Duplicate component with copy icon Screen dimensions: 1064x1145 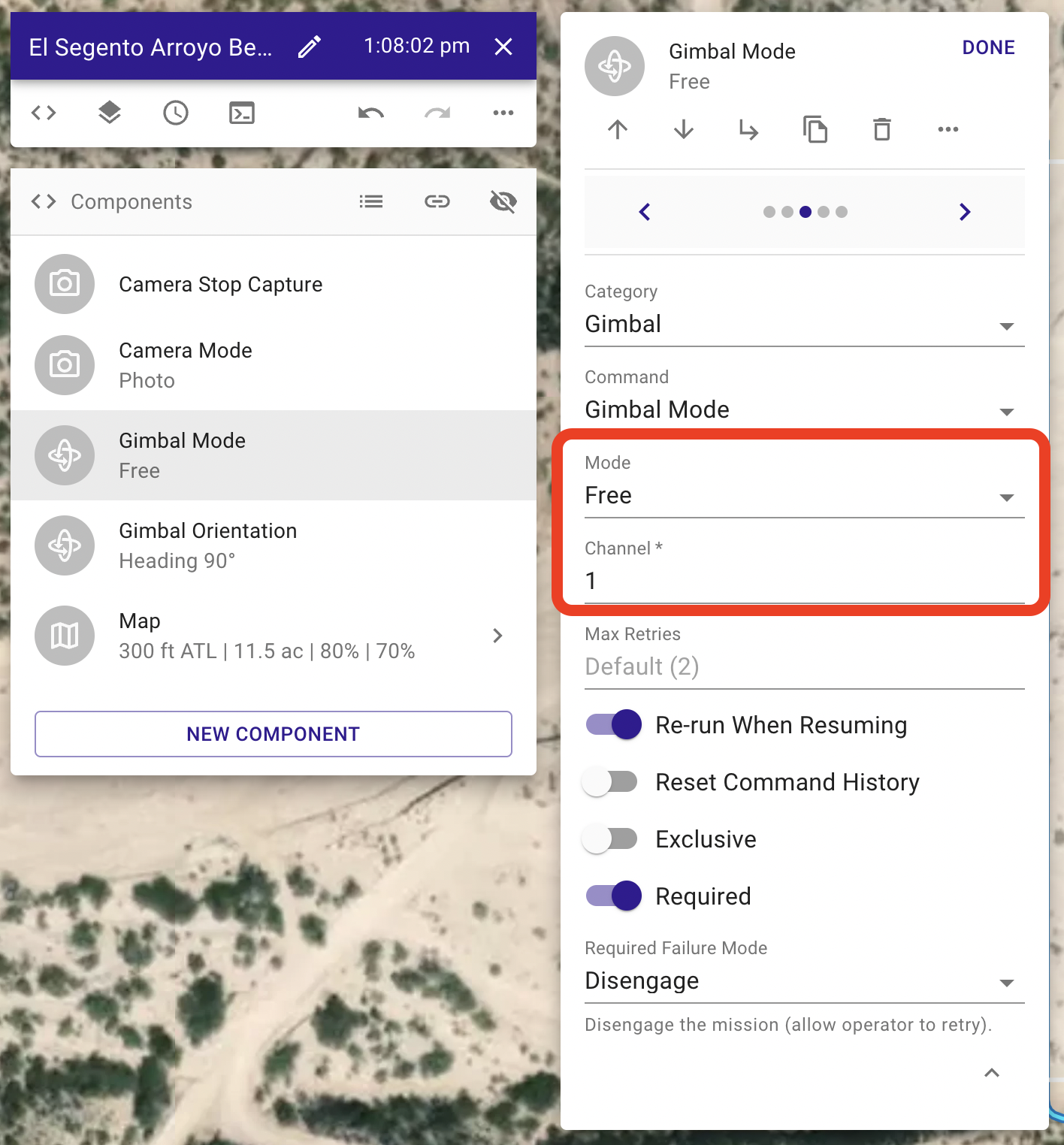[x=815, y=129]
